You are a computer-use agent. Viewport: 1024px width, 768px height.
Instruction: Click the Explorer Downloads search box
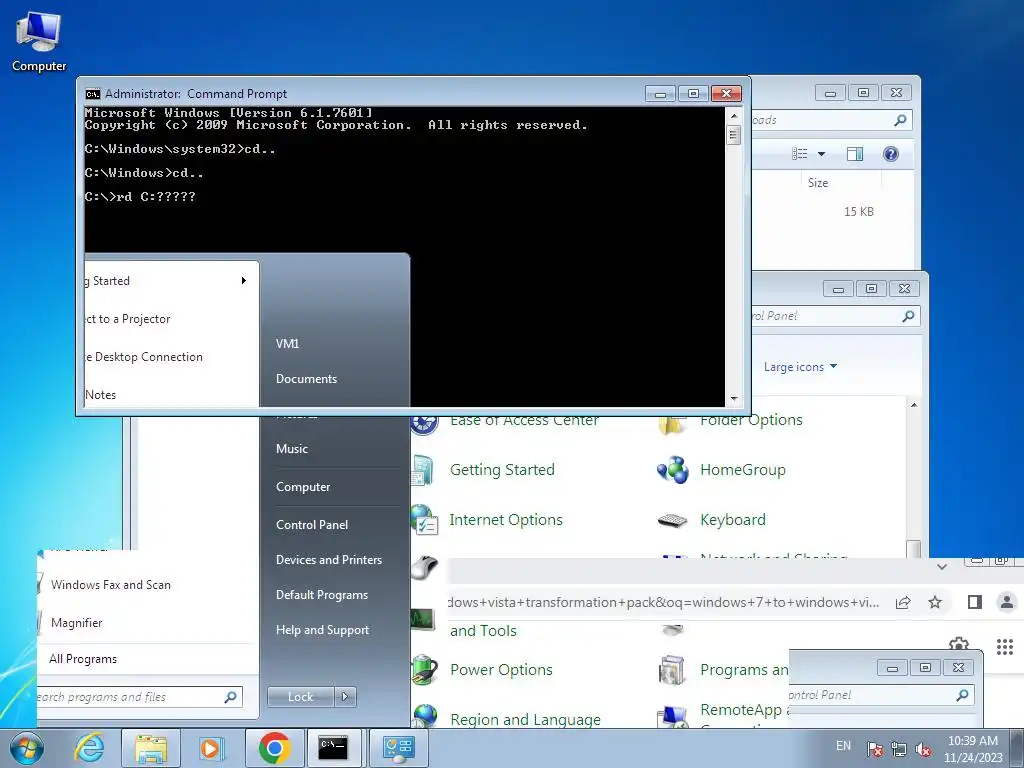[x=831, y=120]
